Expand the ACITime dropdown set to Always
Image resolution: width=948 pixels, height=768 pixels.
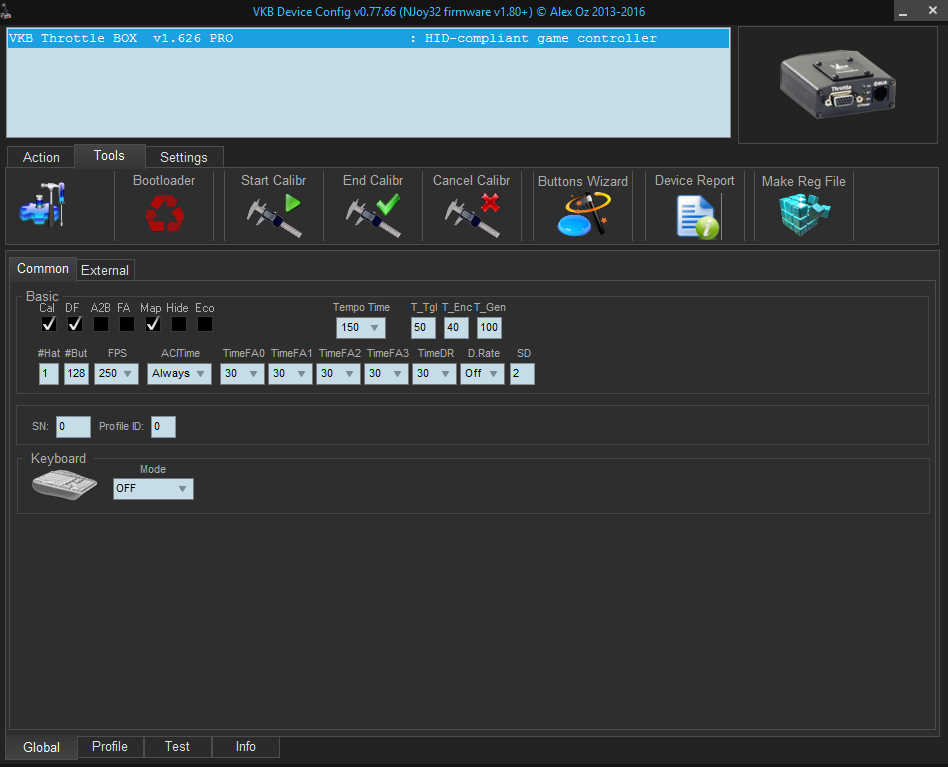click(x=179, y=374)
